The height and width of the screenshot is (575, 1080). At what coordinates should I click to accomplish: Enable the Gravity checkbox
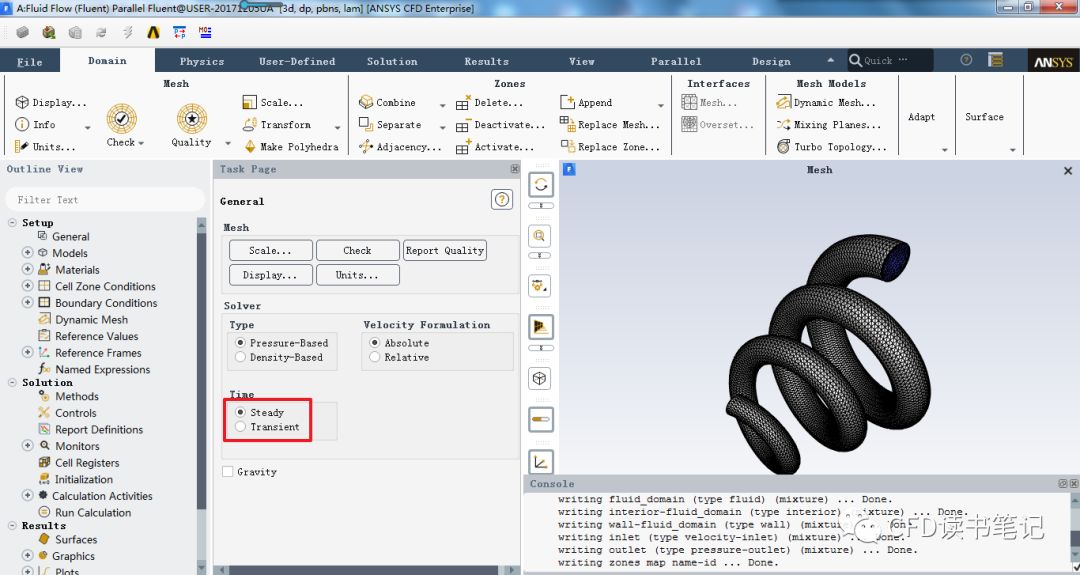(x=228, y=472)
